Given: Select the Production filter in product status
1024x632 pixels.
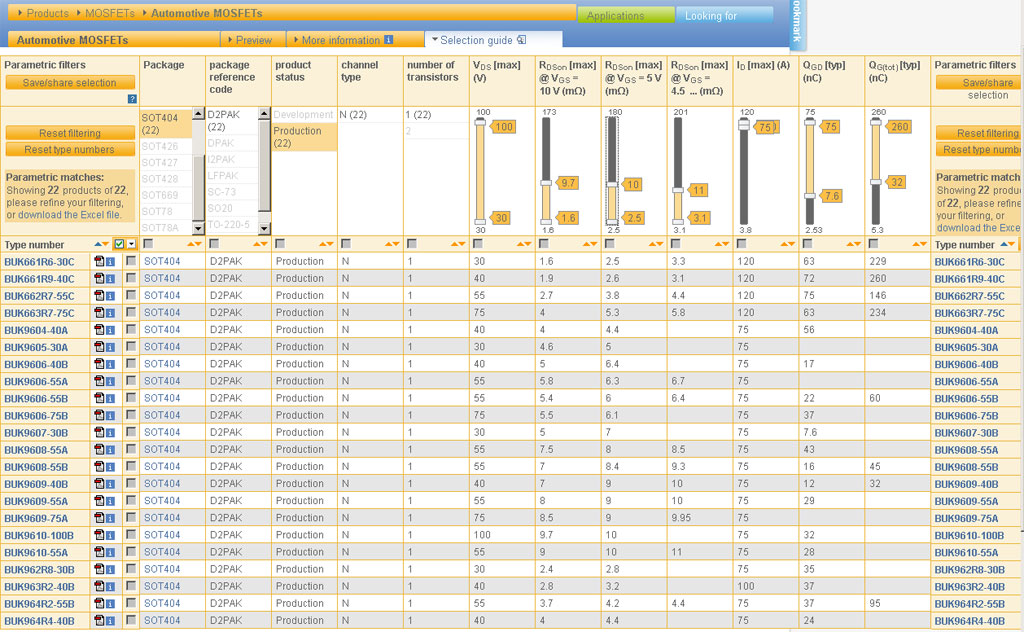Looking at the screenshot, I should pyautogui.click(x=298, y=137).
